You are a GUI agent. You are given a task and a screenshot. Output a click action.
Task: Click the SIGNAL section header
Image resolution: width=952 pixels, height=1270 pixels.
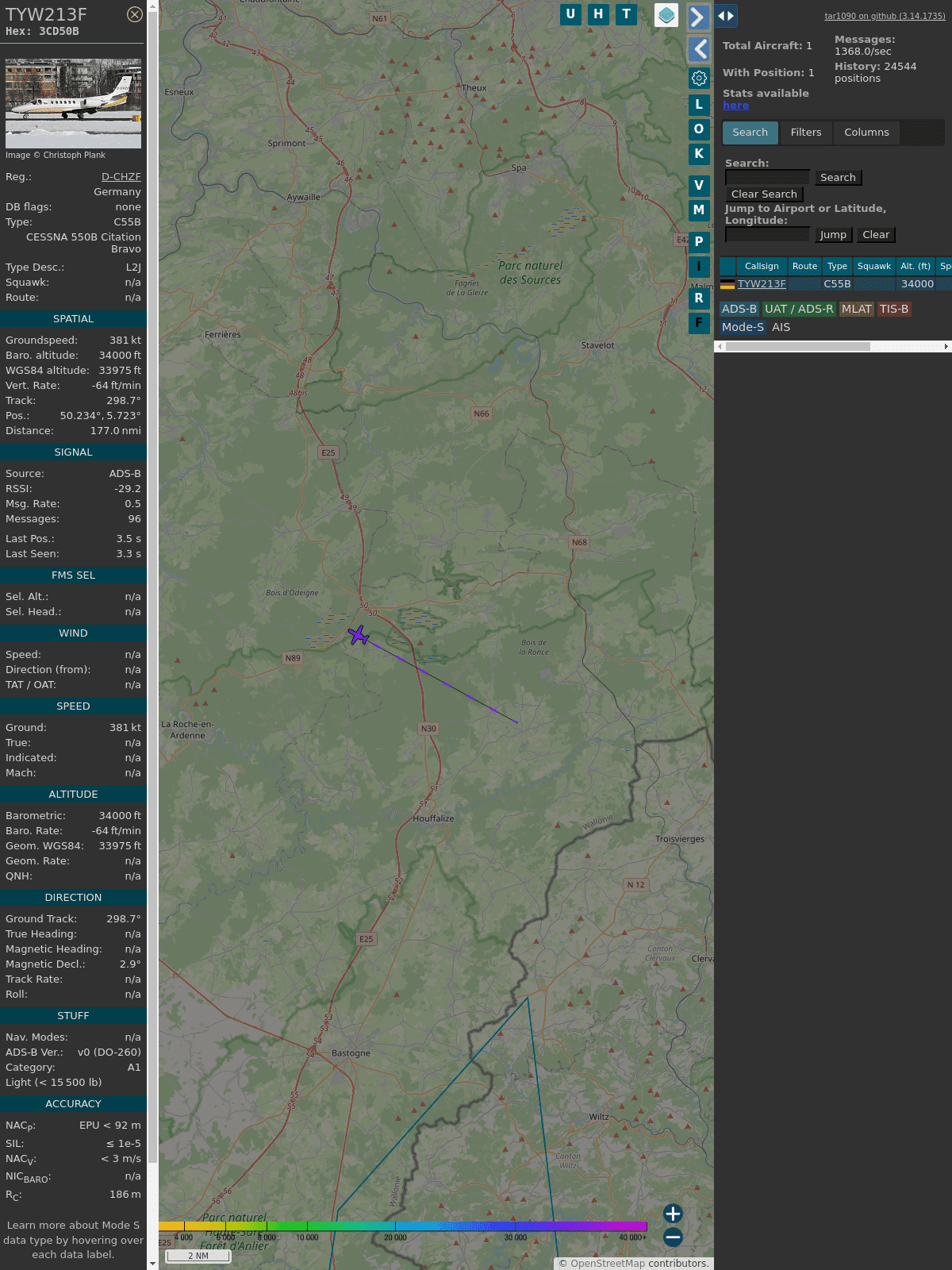tap(73, 452)
